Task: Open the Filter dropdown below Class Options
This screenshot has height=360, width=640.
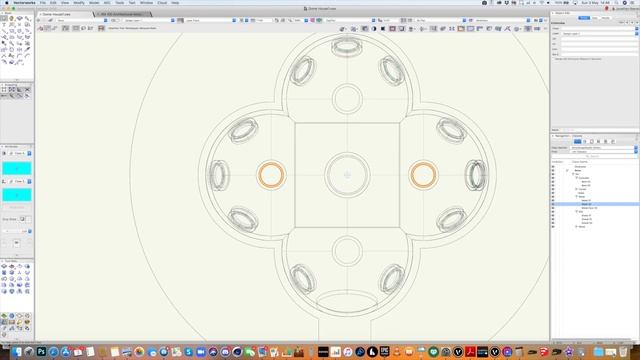Action: [x=604, y=151]
